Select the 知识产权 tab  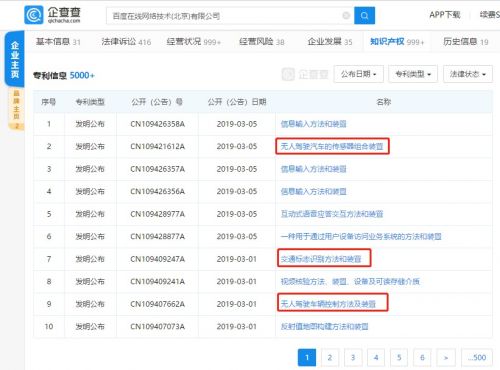coord(397,42)
